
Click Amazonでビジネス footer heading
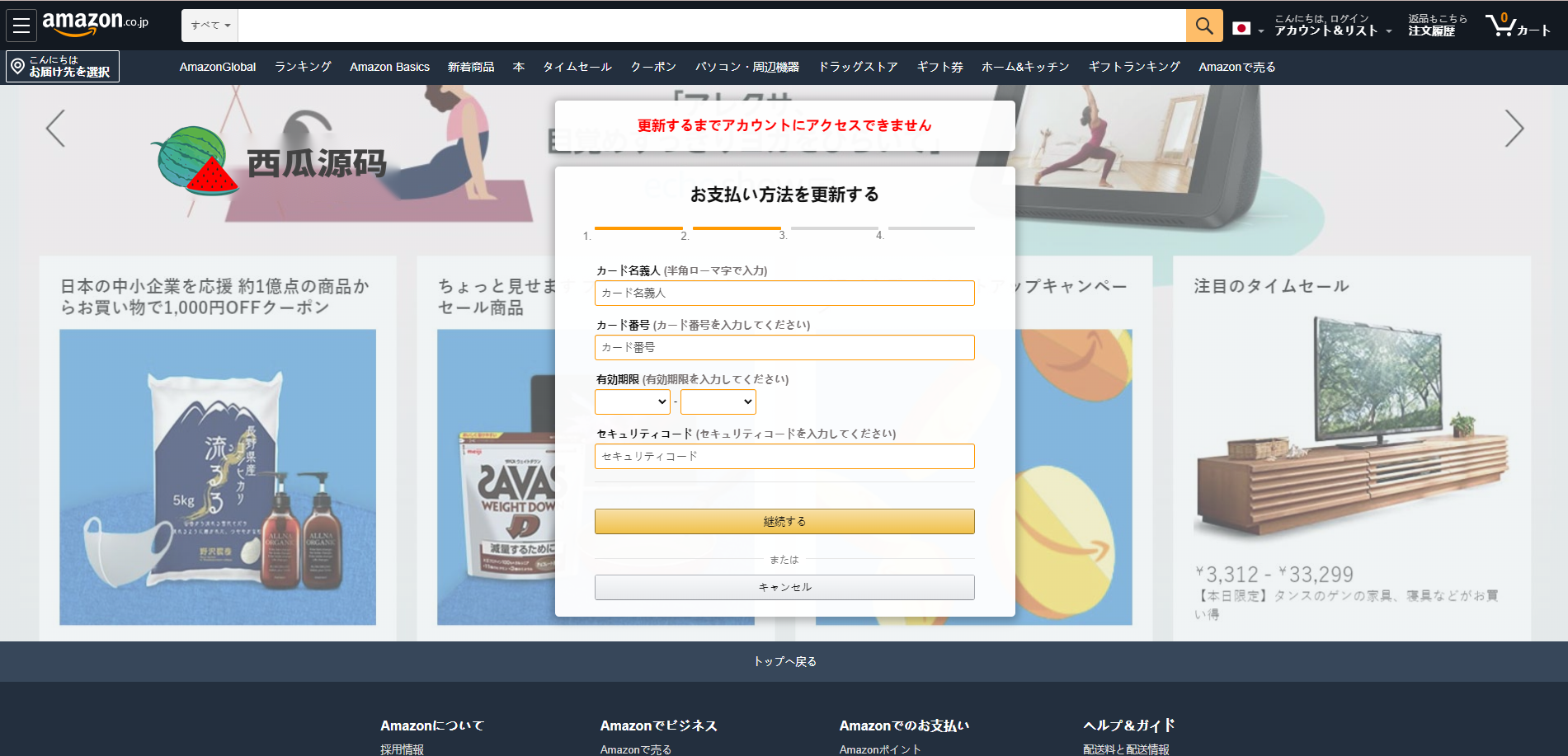click(659, 725)
